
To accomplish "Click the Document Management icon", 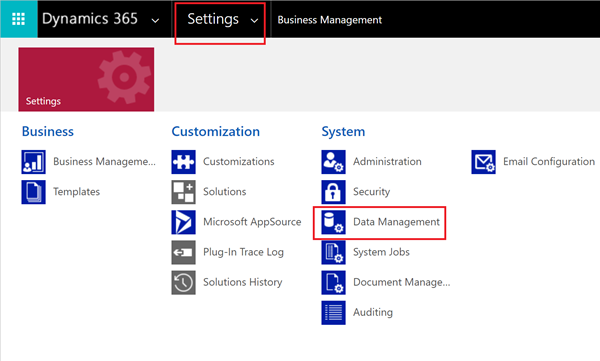I will pyautogui.click(x=333, y=283).
